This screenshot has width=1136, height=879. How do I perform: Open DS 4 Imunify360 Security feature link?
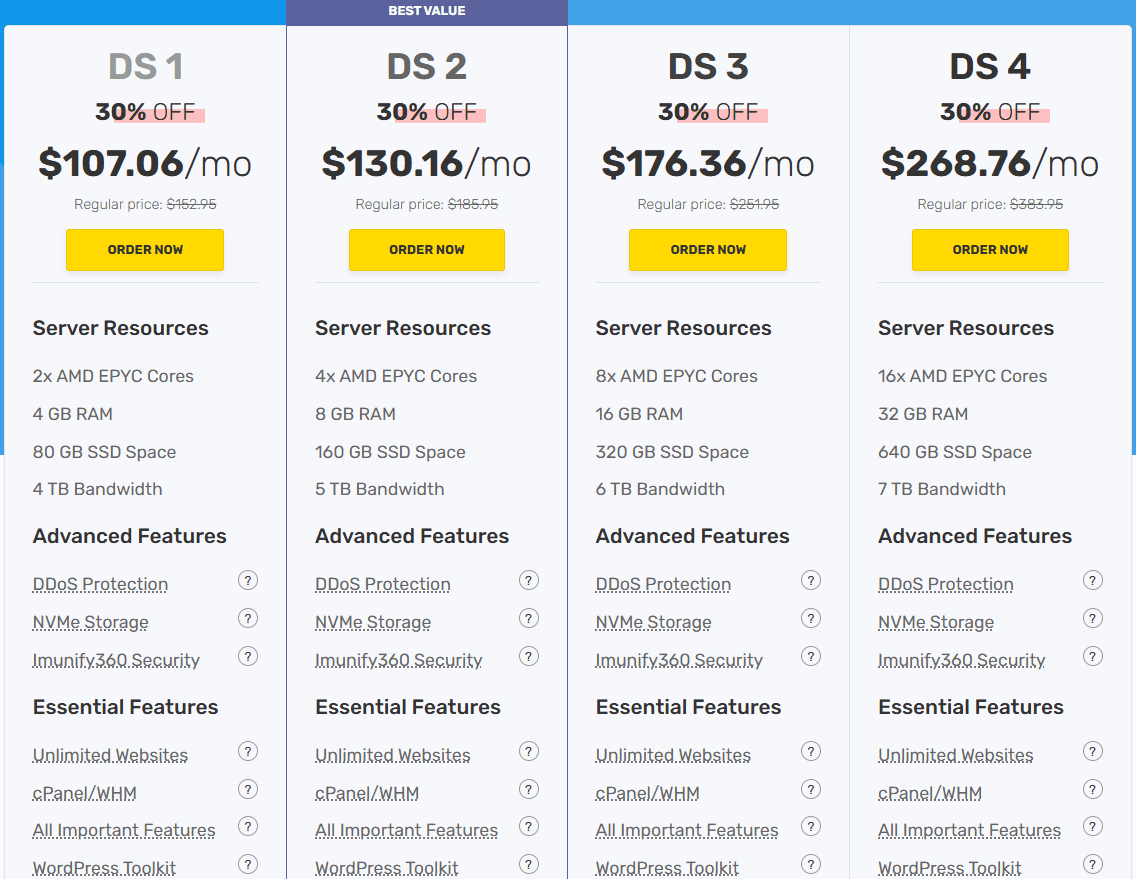click(961, 661)
